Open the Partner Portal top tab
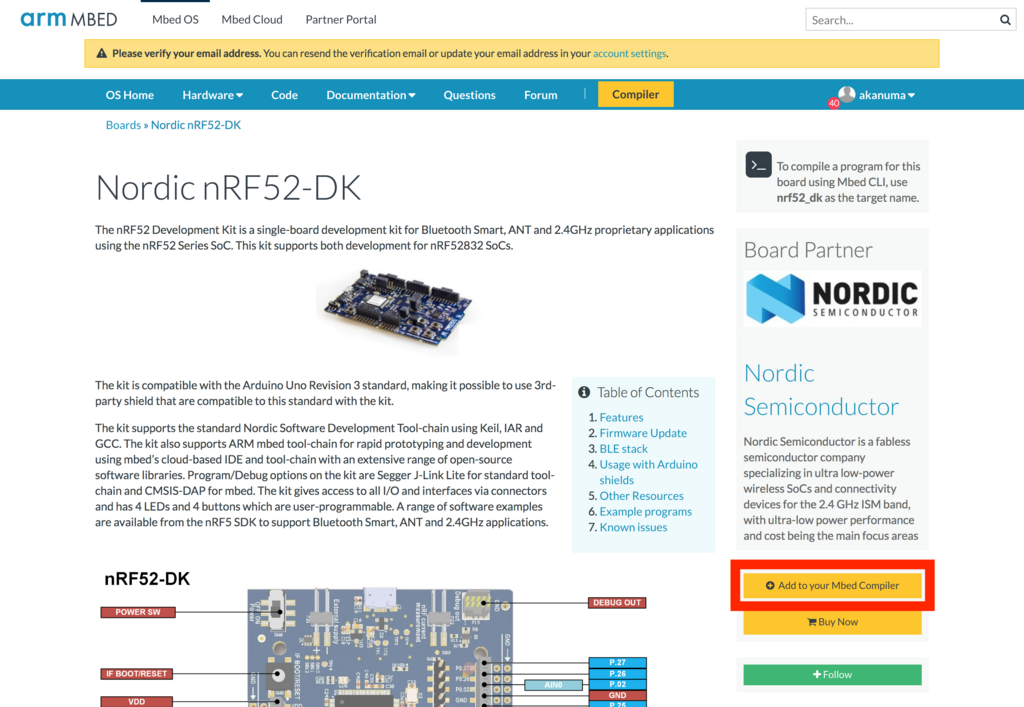This screenshot has width=1024, height=707. (341, 20)
